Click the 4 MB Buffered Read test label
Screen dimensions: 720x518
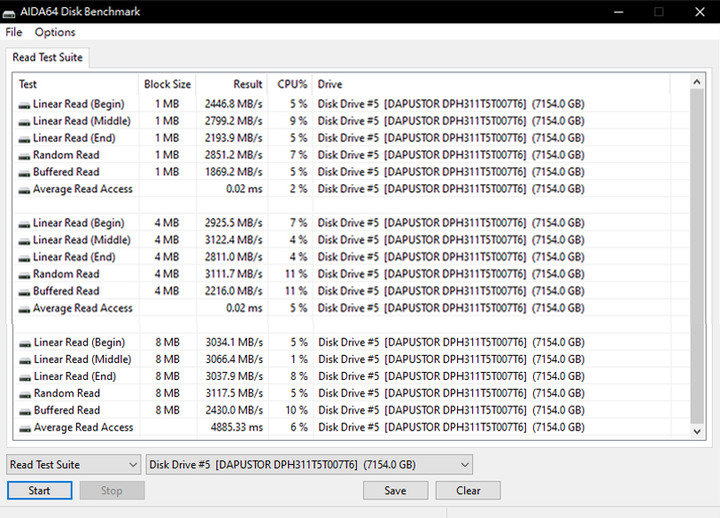(x=66, y=291)
